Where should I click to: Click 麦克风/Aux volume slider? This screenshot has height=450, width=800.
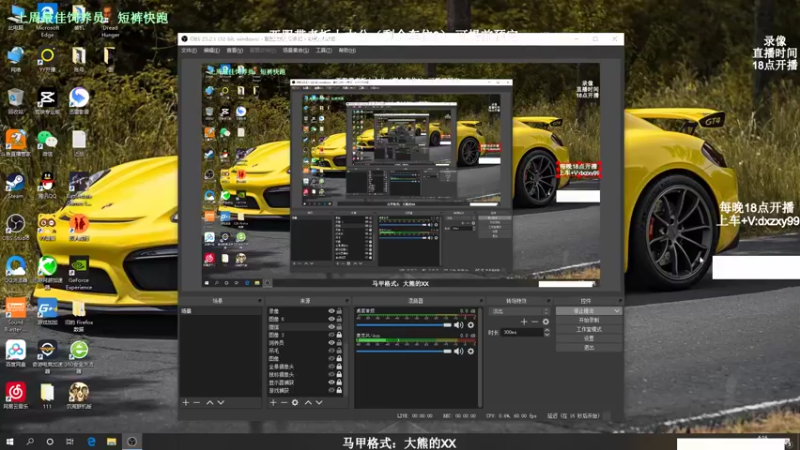click(x=404, y=351)
